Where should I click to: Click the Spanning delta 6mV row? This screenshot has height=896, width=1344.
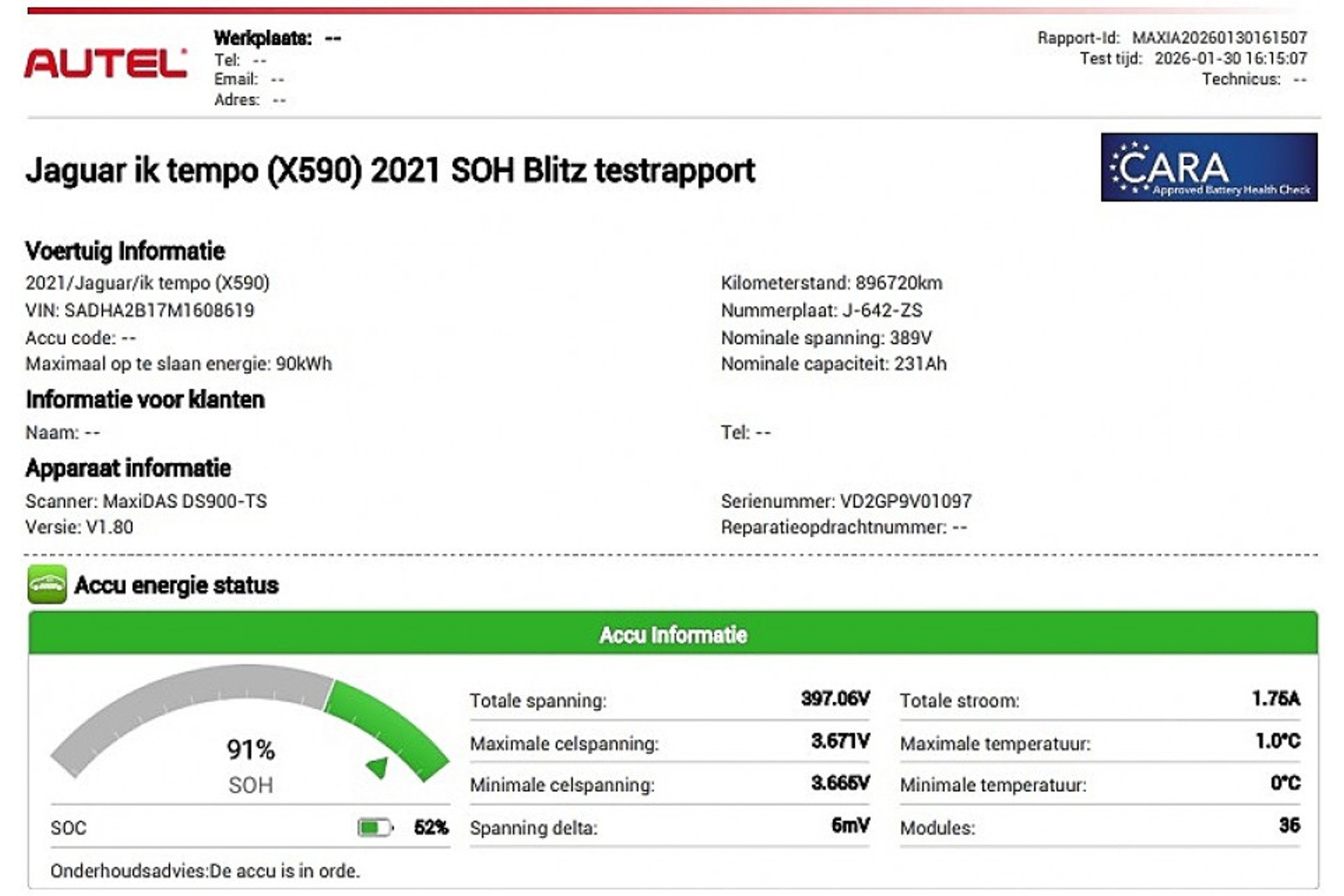(669, 827)
